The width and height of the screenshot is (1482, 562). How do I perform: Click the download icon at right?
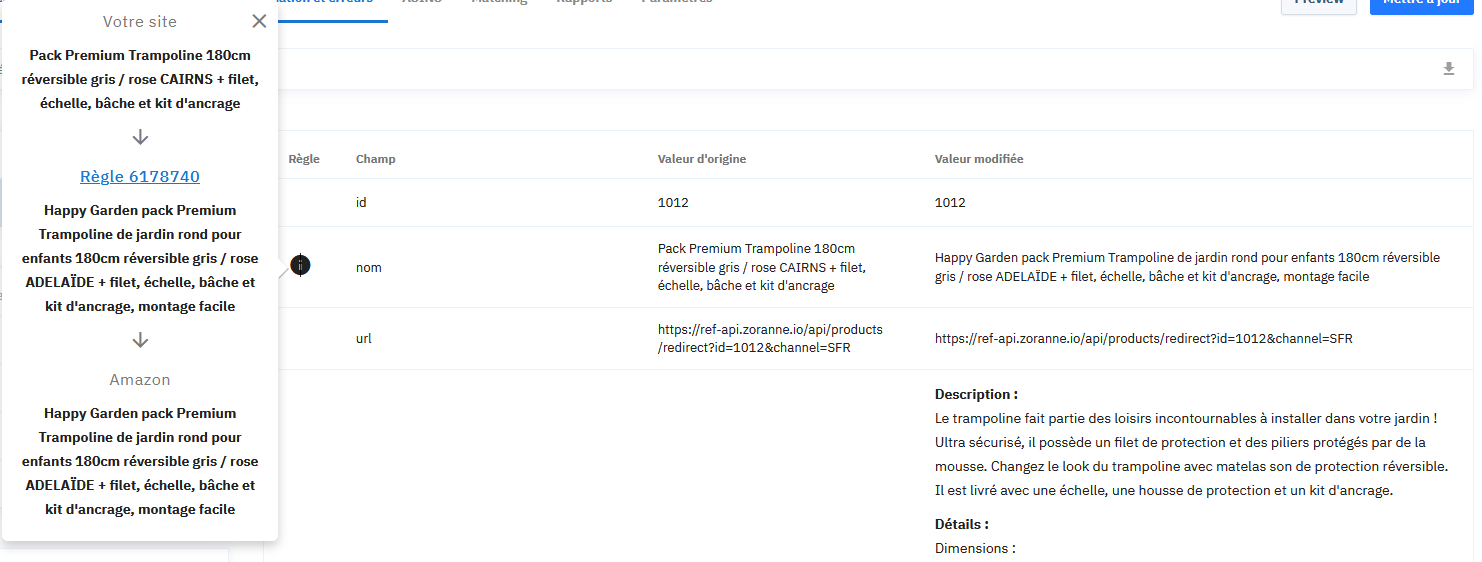1448,69
